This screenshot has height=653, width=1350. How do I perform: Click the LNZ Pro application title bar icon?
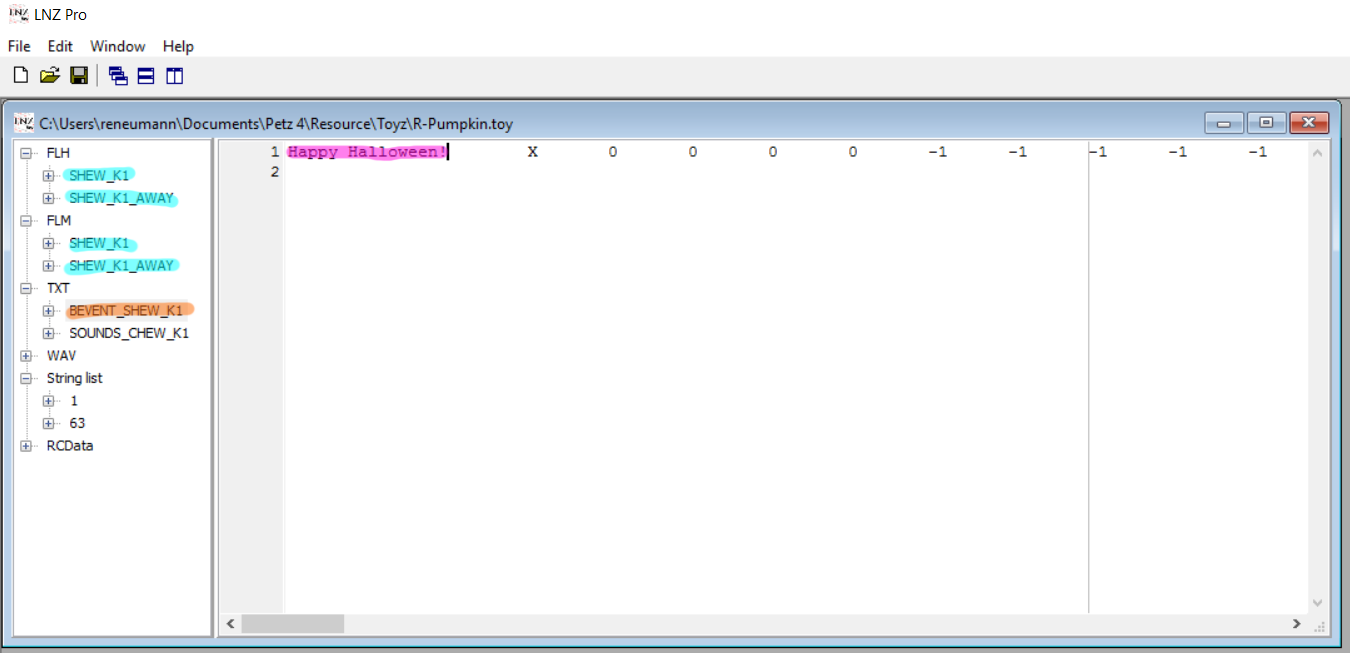point(18,14)
